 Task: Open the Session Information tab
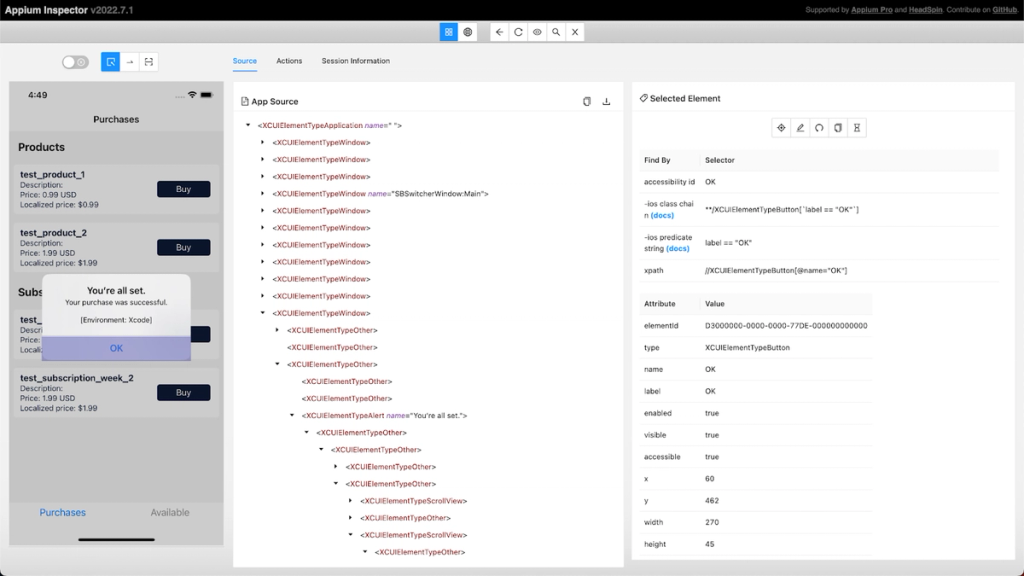click(355, 61)
